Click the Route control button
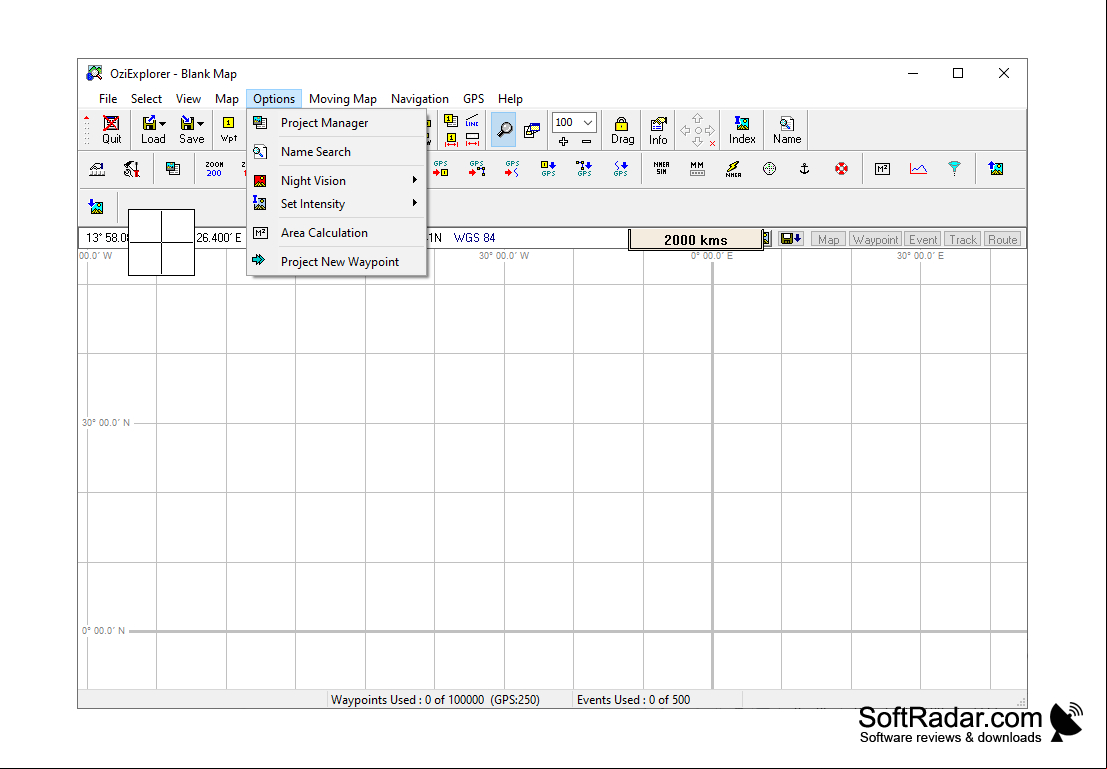1107x769 pixels. tap(1003, 239)
